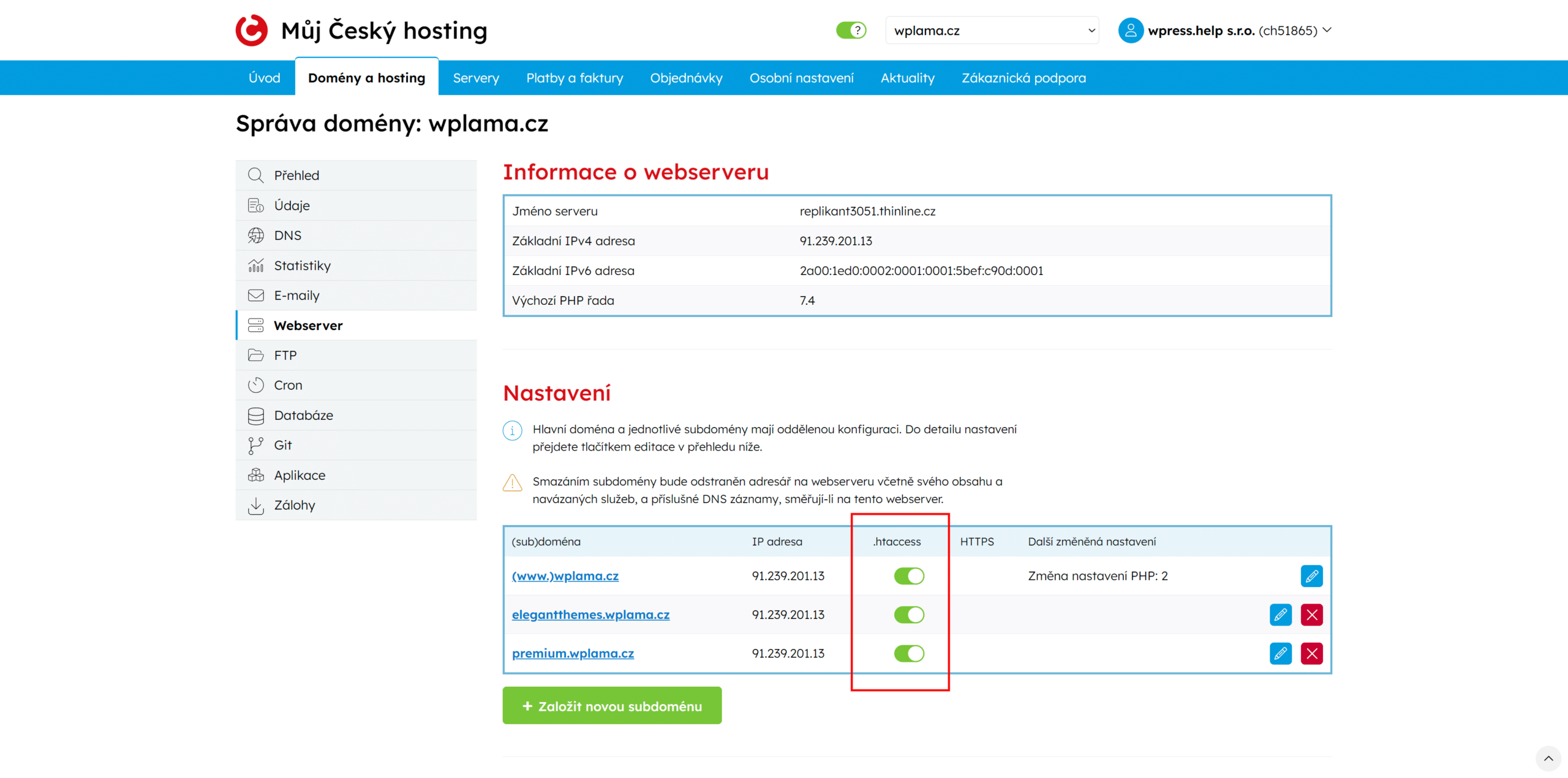Click the Přehled magnifier icon
The height and width of the screenshot is (778, 1568).
pyautogui.click(x=255, y=175)
